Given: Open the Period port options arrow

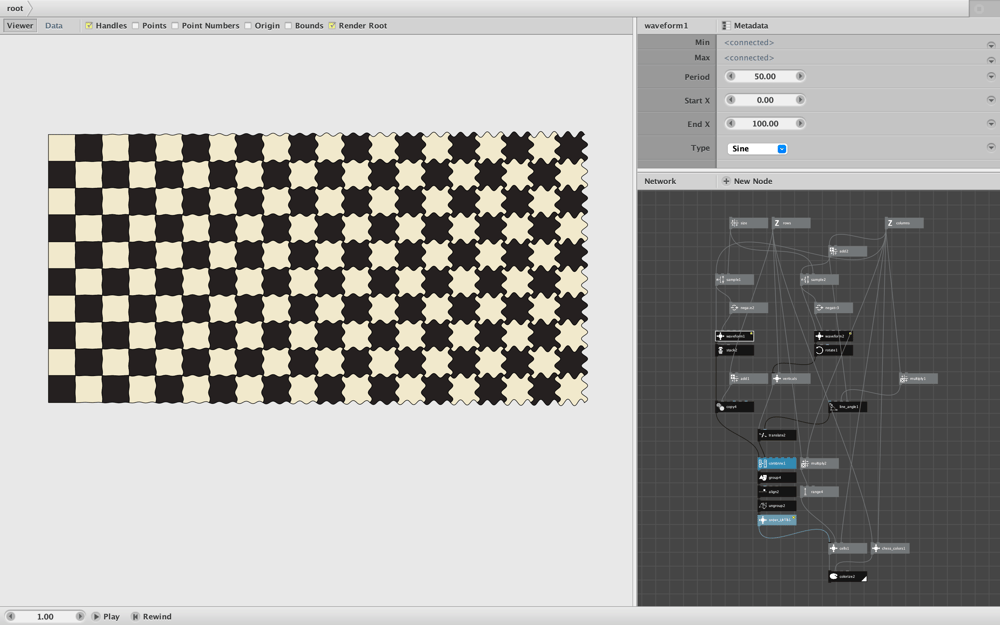Looking at the screenshot, I should click(990, 76).
